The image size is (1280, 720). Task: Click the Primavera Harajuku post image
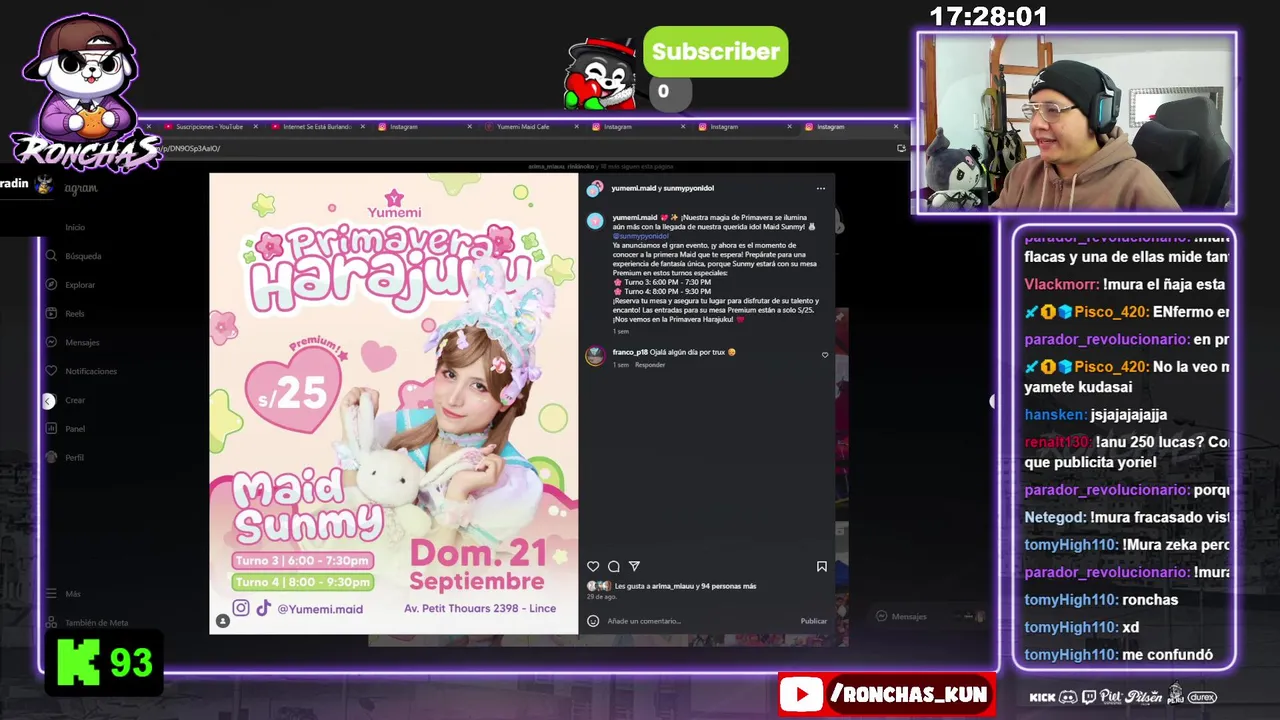[394, 404]
